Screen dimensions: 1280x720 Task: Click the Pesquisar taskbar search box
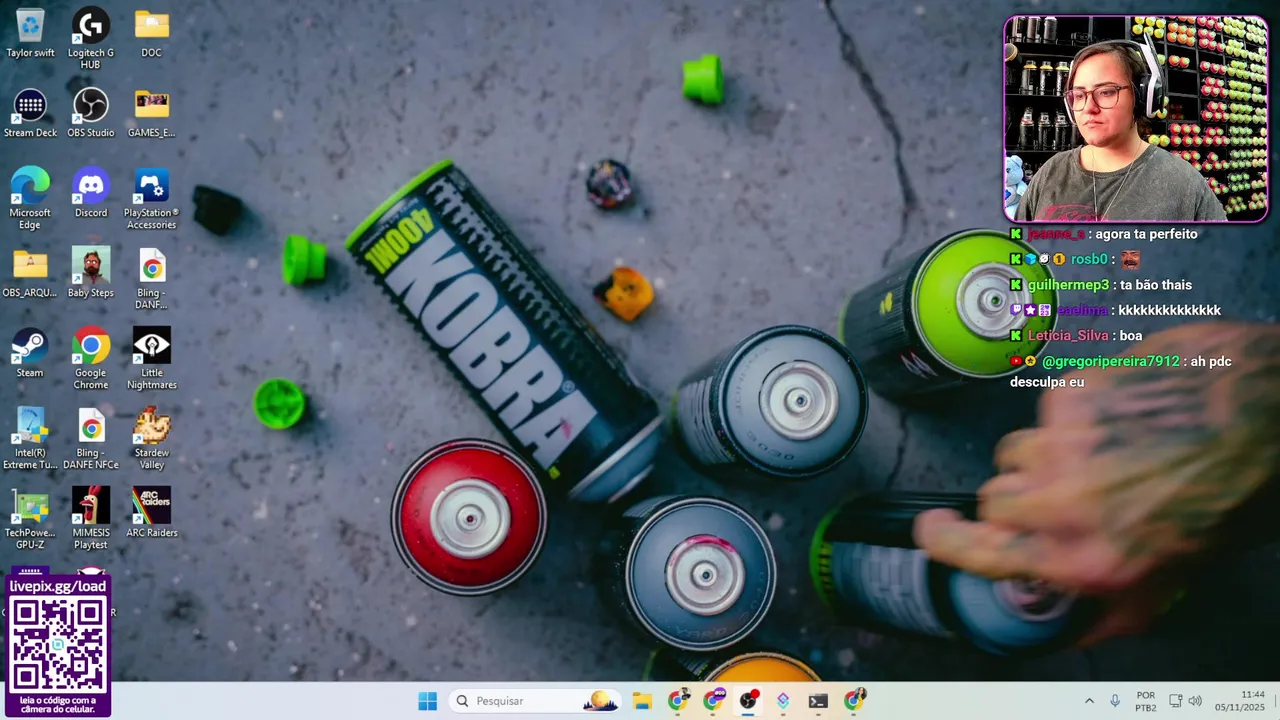coord(537,701)
